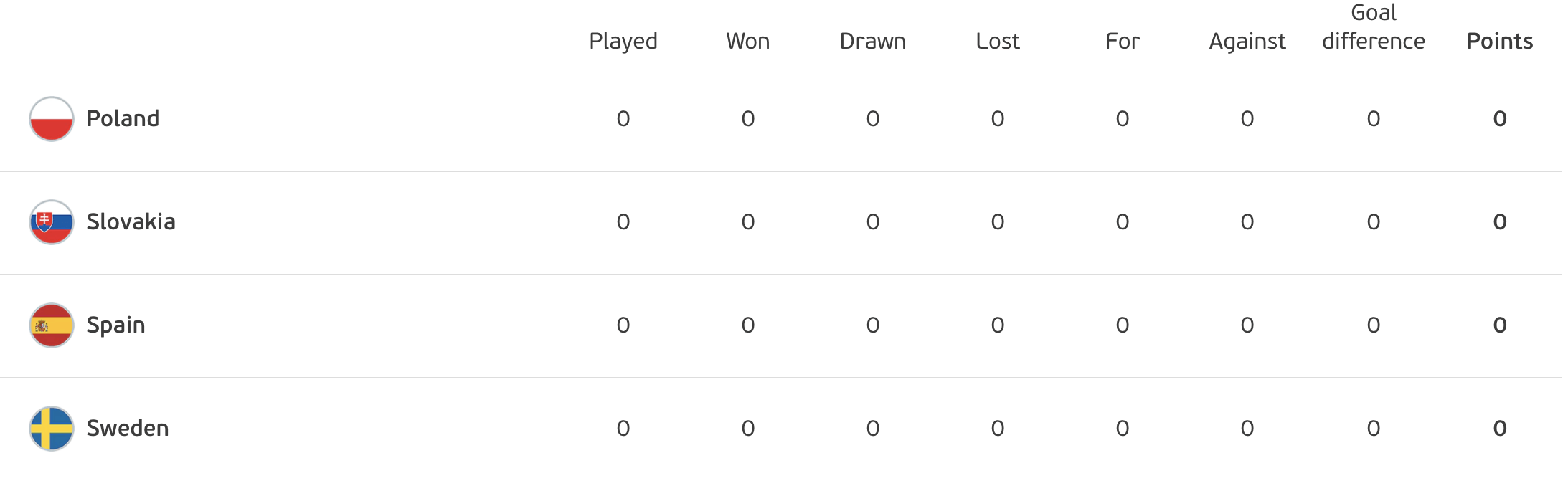
Task: Open the Spain team link
Action: pos(115,325)
